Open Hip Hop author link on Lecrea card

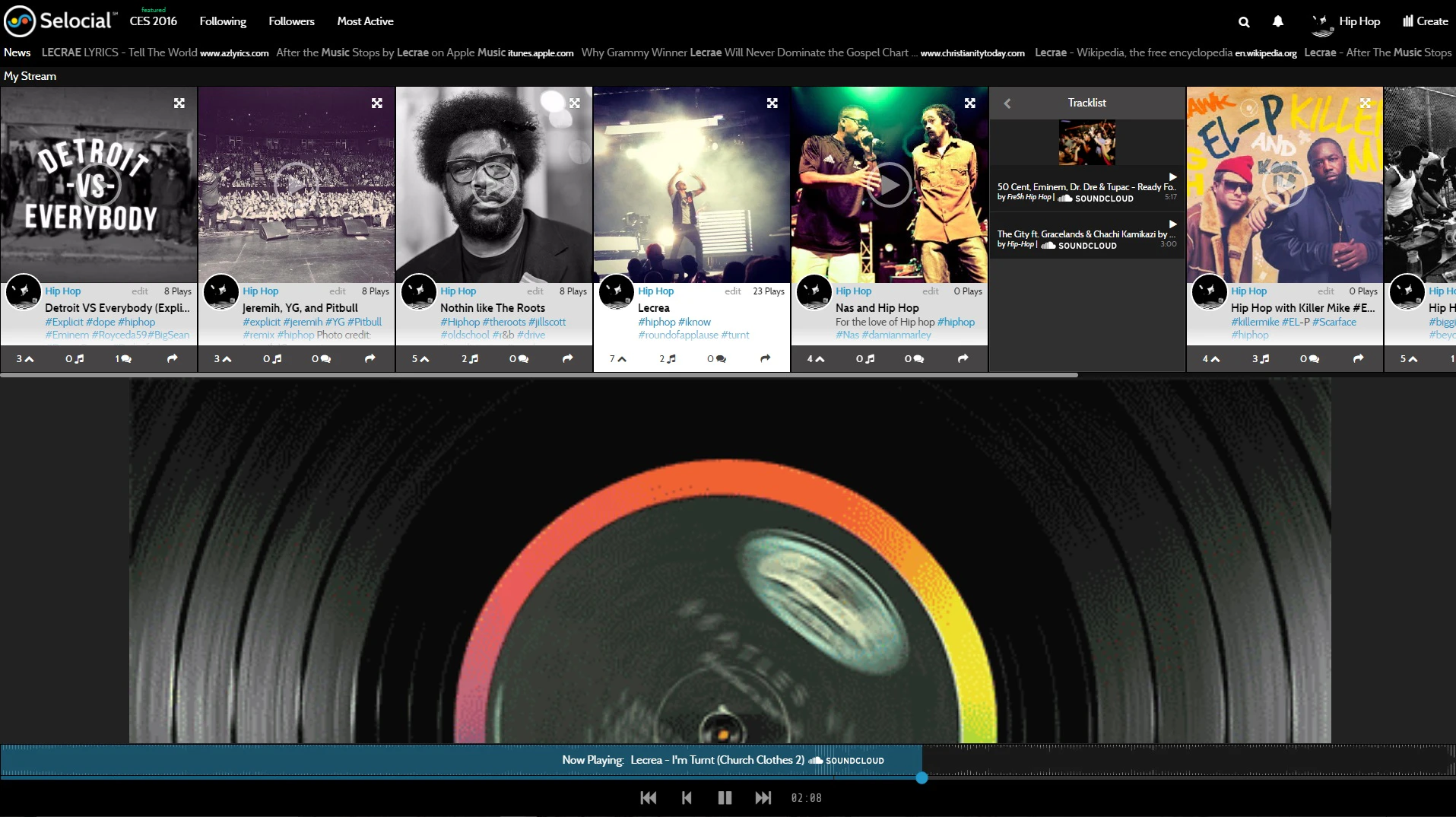click(655, 291)
